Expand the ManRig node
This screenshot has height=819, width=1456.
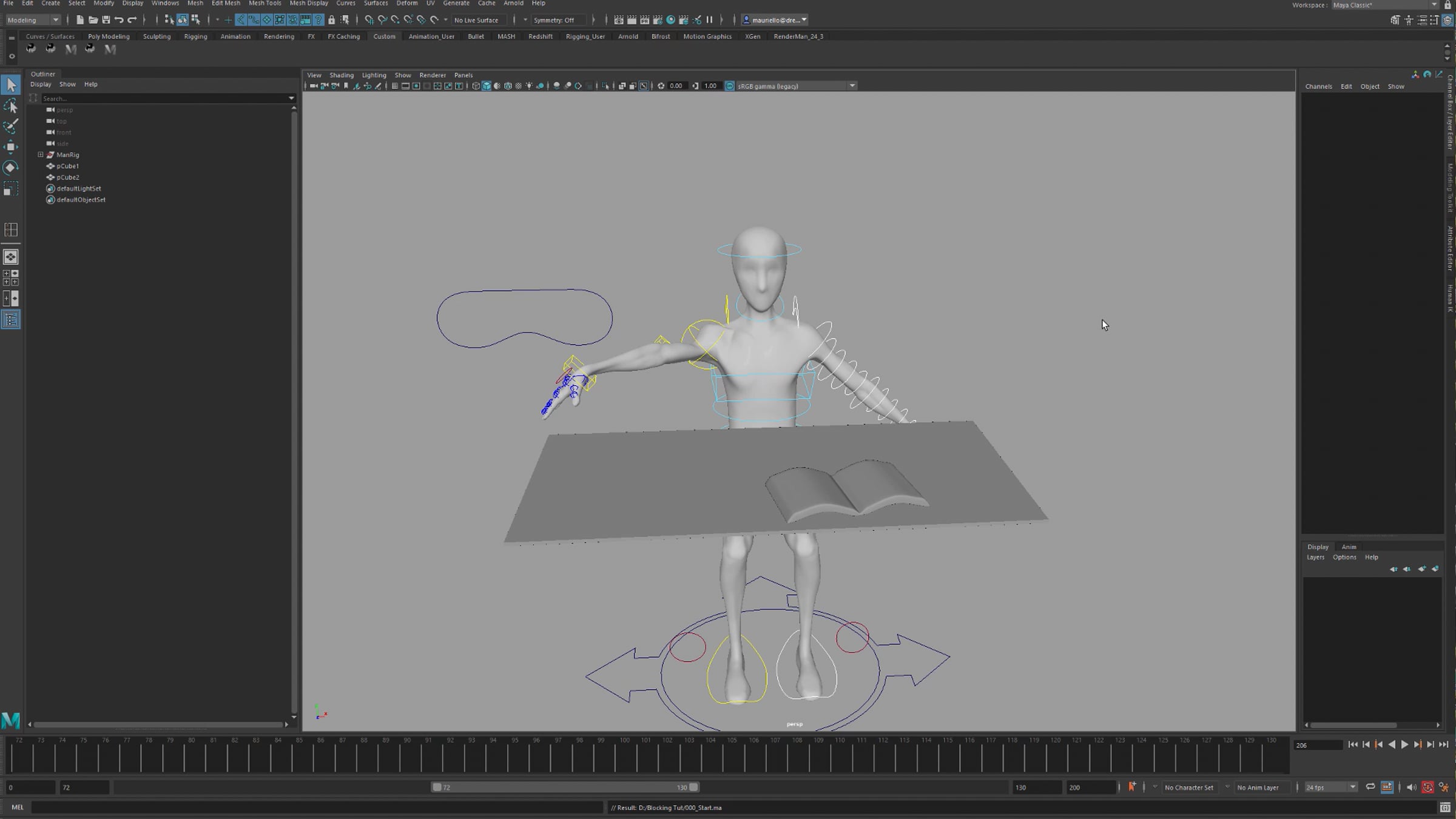(41, 155)
